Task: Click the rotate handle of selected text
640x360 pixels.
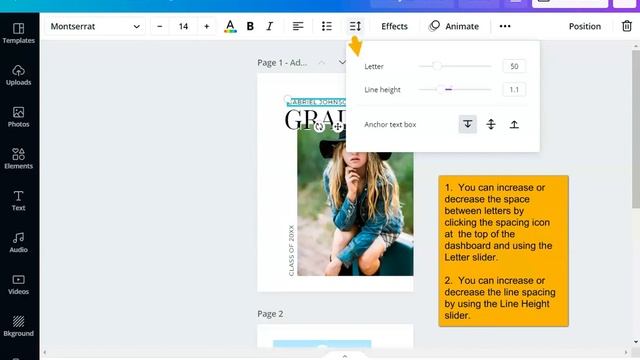Action: 319,127
